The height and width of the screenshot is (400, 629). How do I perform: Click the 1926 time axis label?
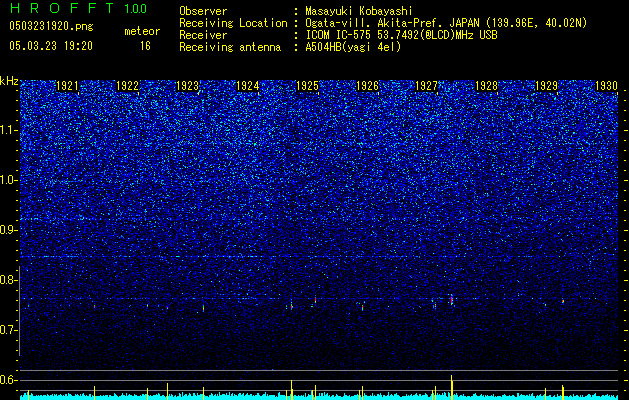(x=367, y=85)
